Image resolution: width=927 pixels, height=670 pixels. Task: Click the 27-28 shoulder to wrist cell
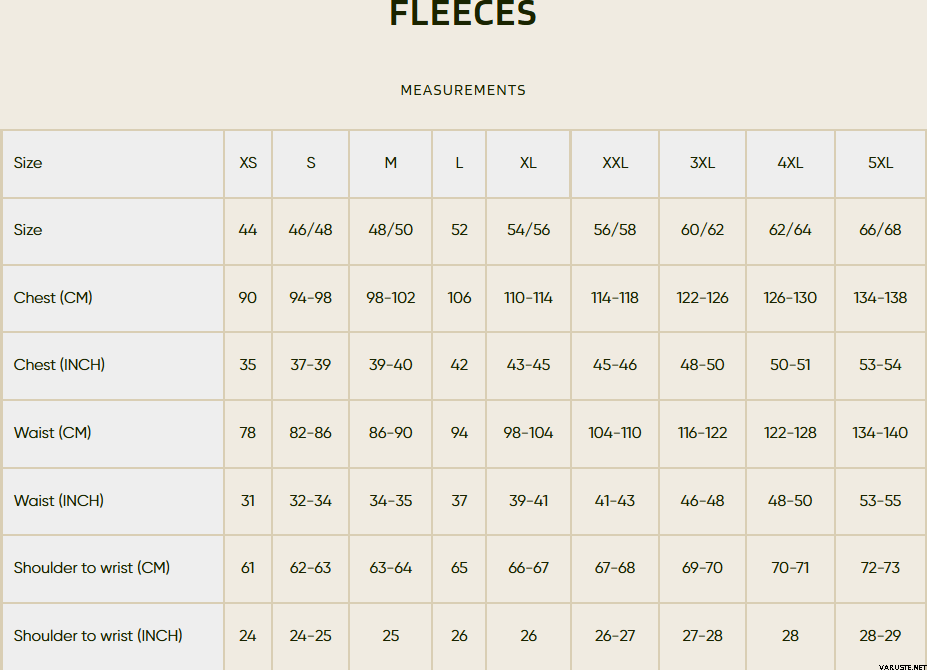[702, 636]
